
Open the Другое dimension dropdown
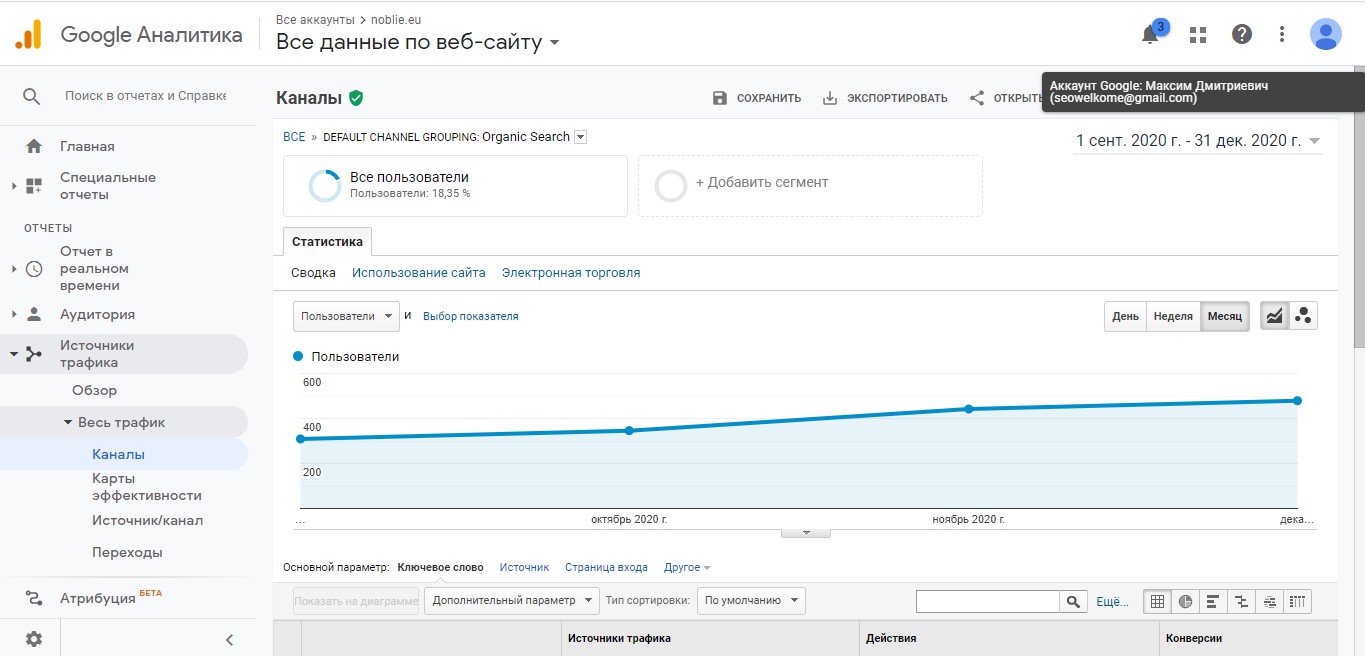687,567
